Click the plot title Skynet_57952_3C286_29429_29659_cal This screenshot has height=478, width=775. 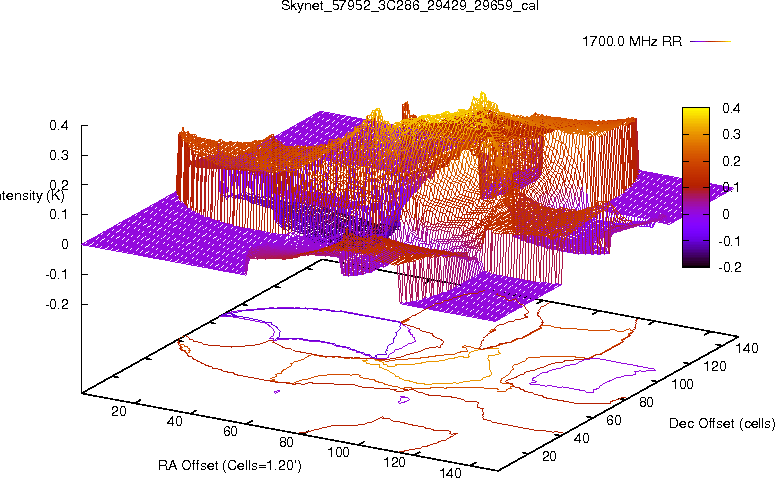point(410,5)
